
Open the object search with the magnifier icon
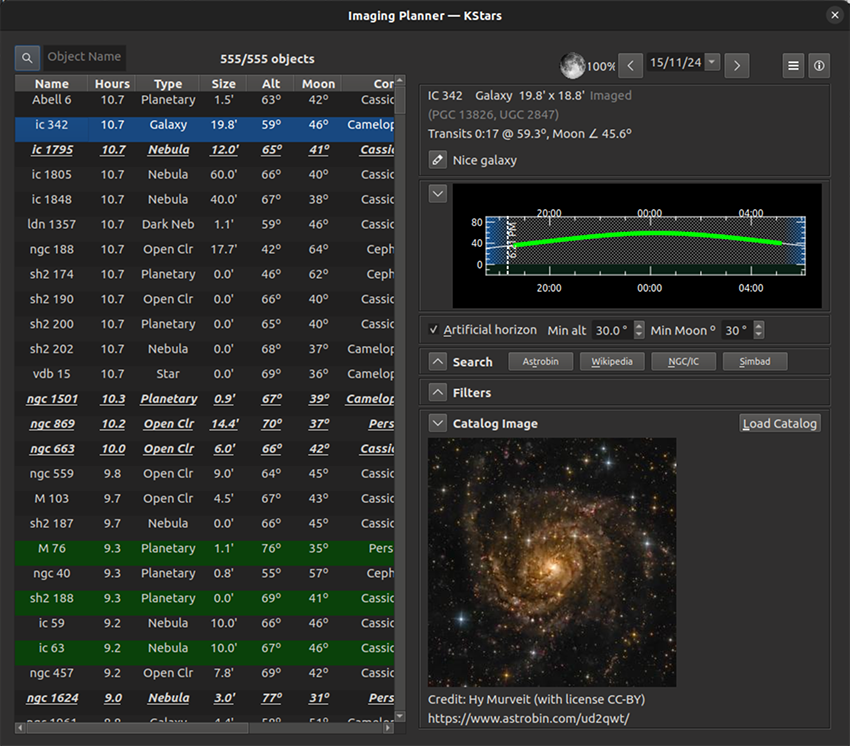coord(26,57)
